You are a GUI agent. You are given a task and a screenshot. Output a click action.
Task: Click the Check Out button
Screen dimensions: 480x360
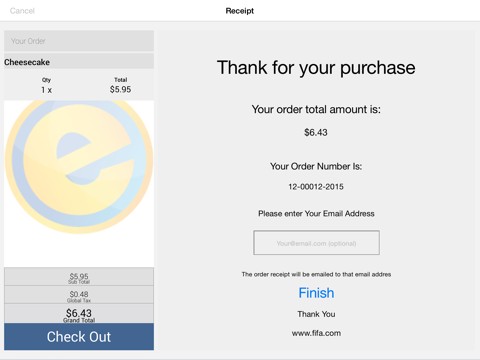[x=79, y=337]
